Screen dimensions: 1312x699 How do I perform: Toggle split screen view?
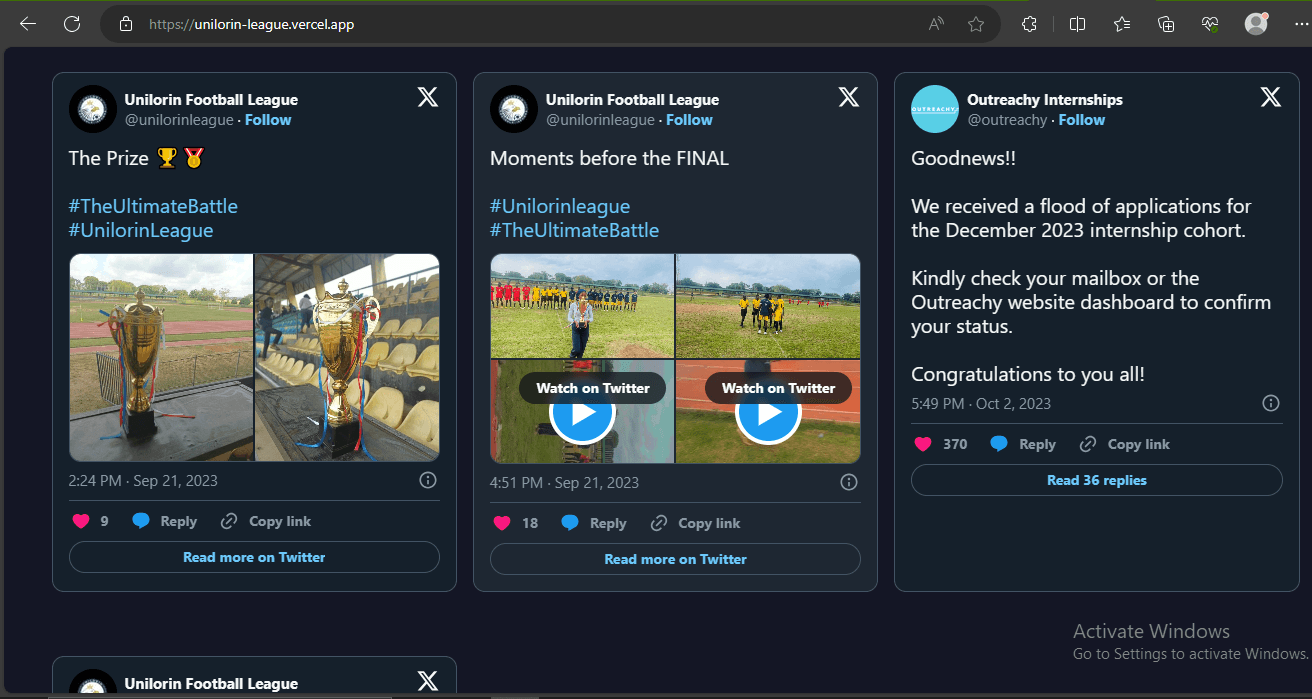[1077, 24]
